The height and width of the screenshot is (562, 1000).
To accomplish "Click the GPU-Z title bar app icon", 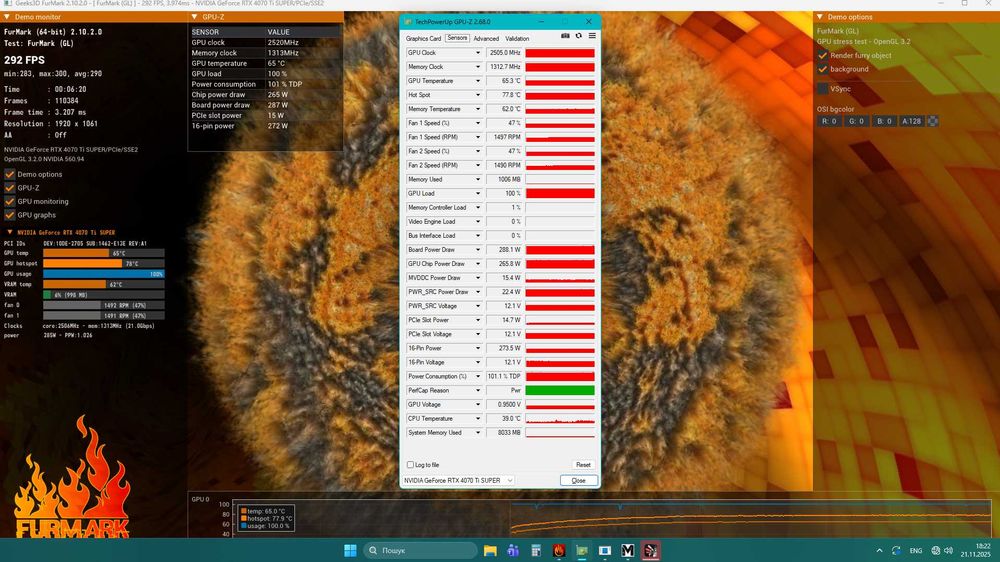I will pos(408,22).
